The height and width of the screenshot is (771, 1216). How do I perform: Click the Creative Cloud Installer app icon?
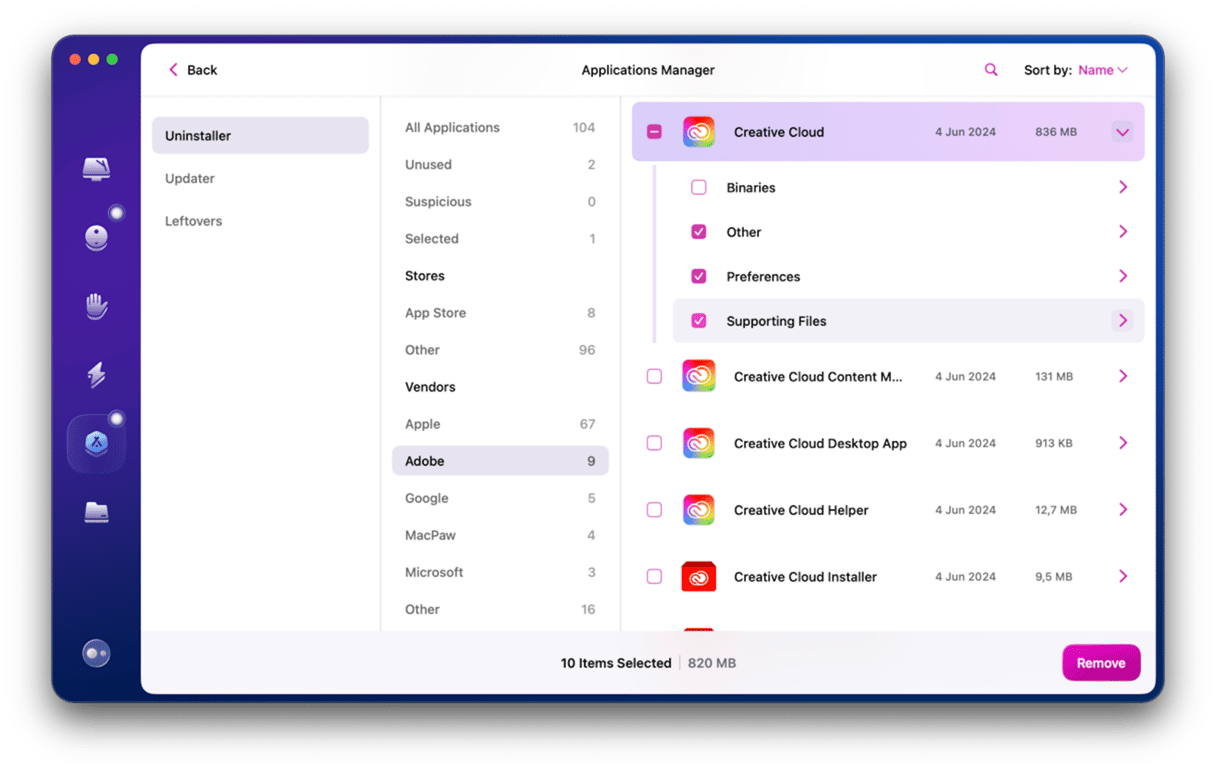pos(698,577)
